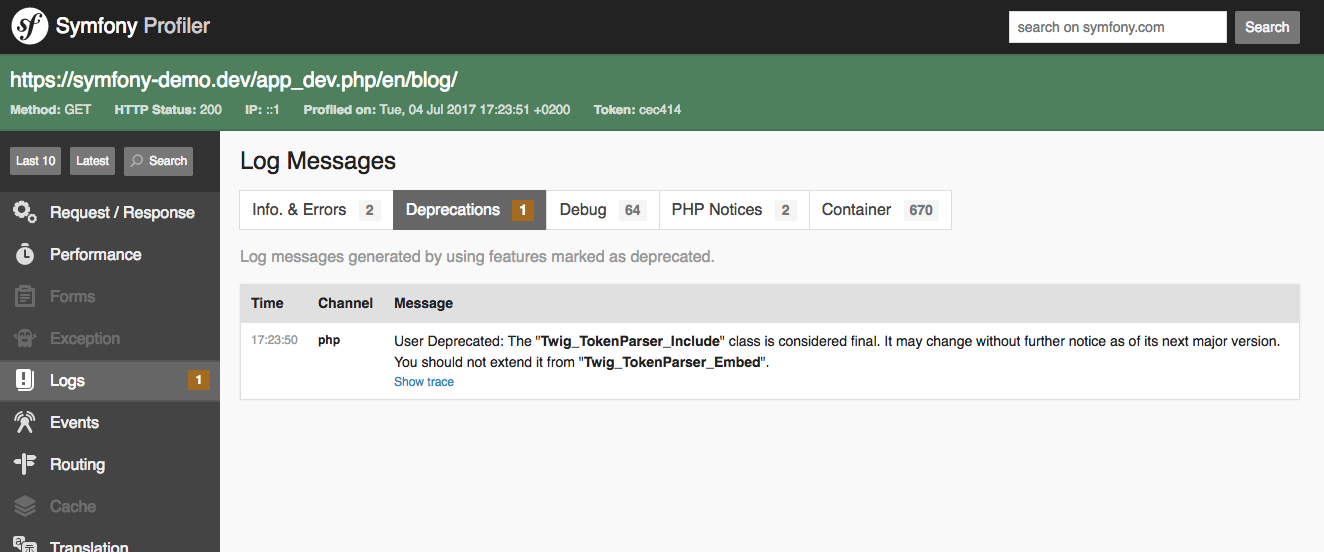The width and height of the screenshot is (1324, 552).
Task: Click the Last 10 button
Action: 36,161
